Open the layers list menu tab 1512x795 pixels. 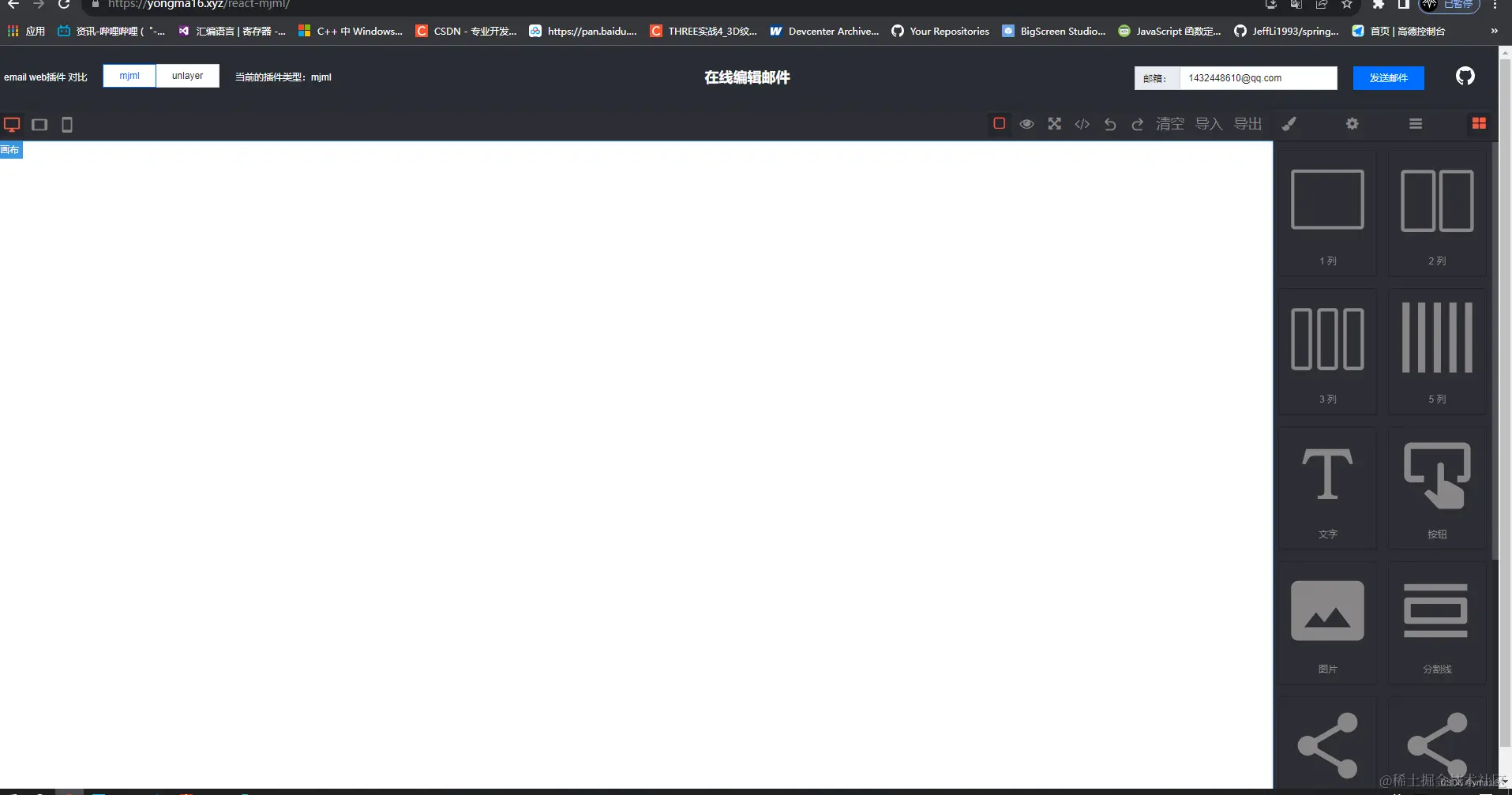1416,124
